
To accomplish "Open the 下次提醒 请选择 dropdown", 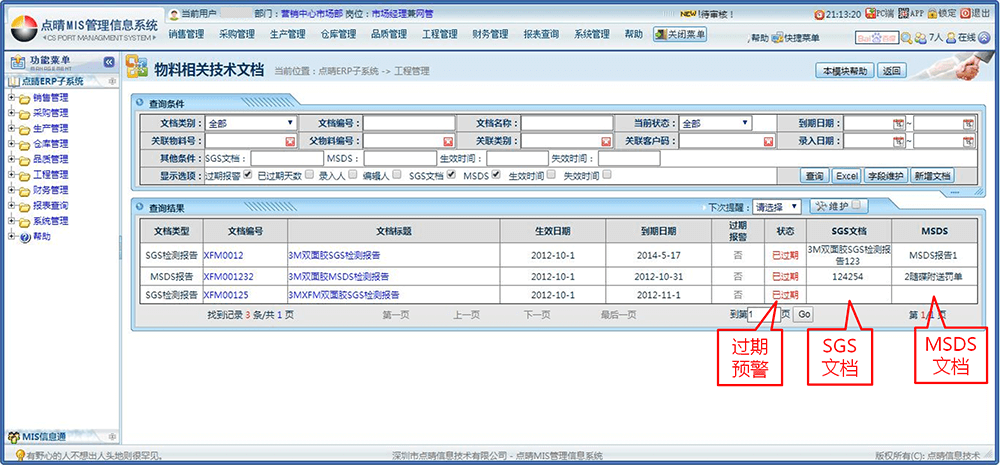I will point(775,207).
